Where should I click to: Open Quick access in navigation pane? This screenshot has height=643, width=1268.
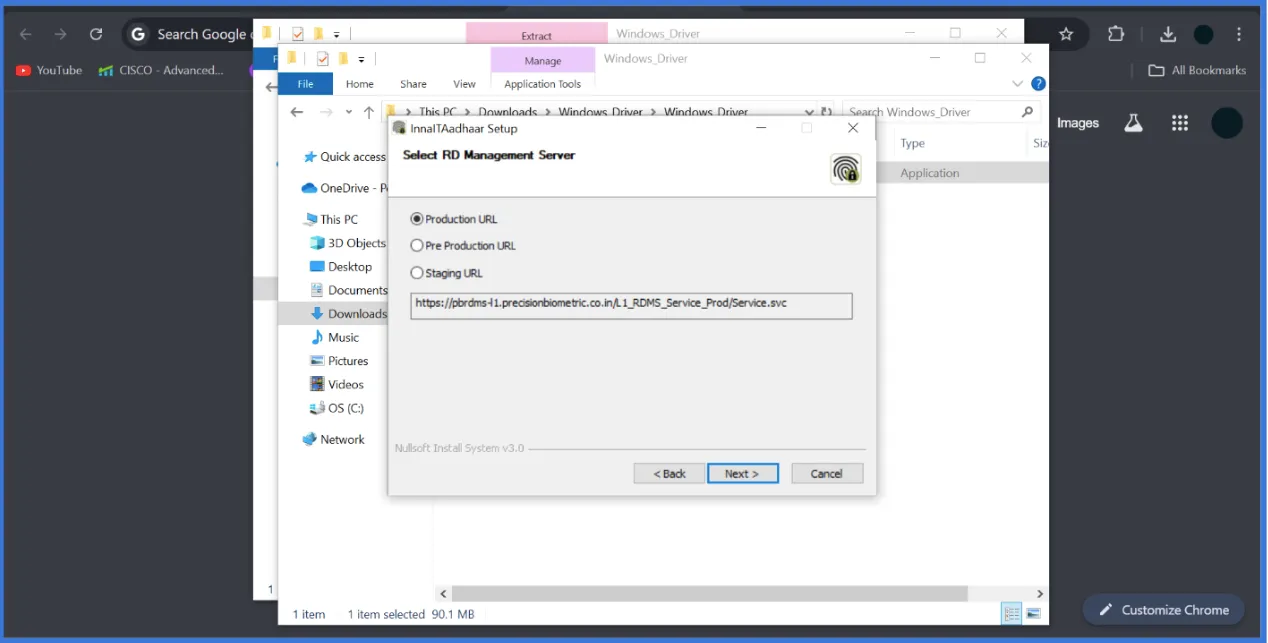pos(344,157)
